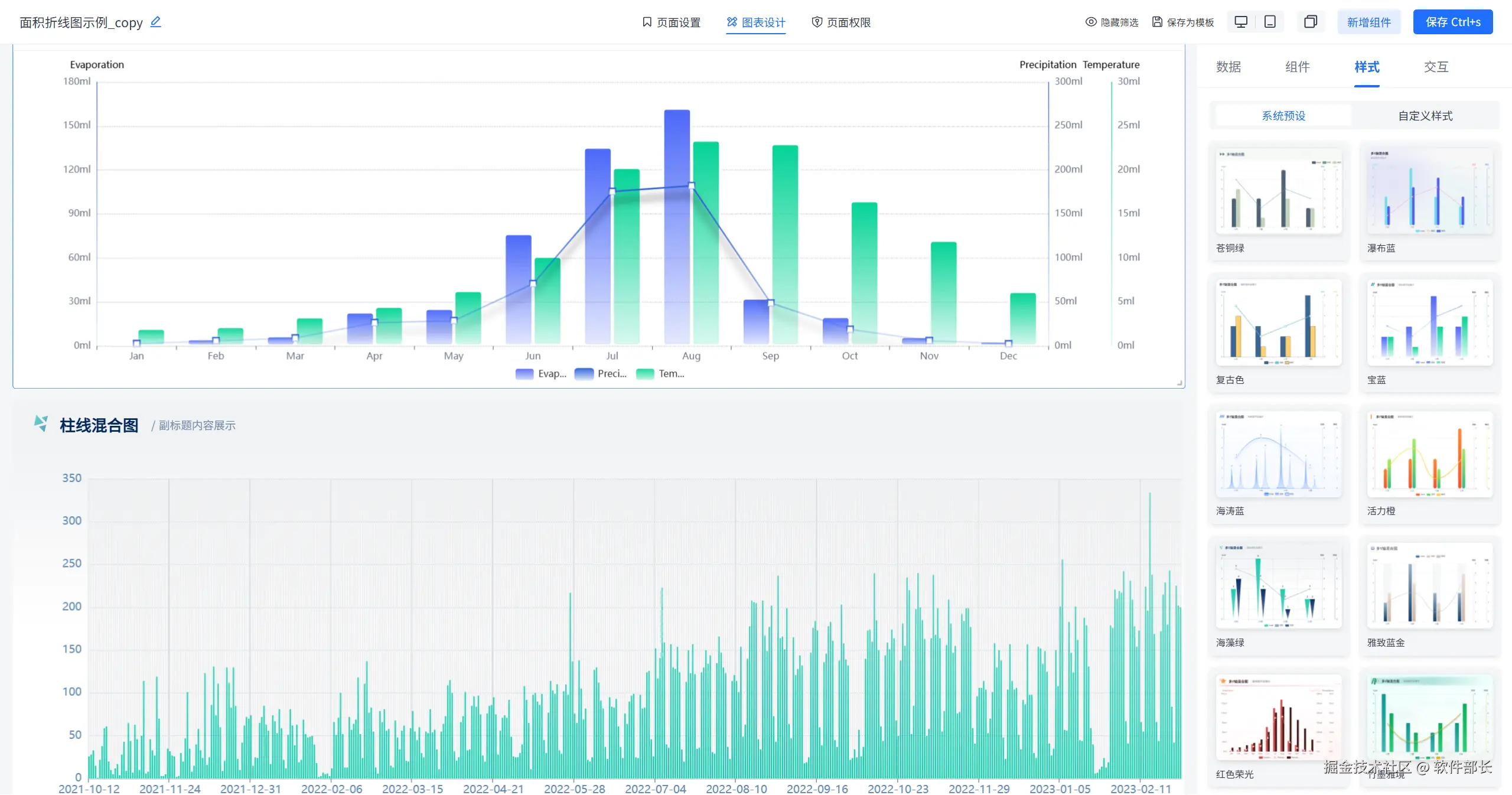Image resolution: width=1512 pixels, height=795 pixels.
Task: Toggle the Precipitation legend series
Action: click(600, 374)
